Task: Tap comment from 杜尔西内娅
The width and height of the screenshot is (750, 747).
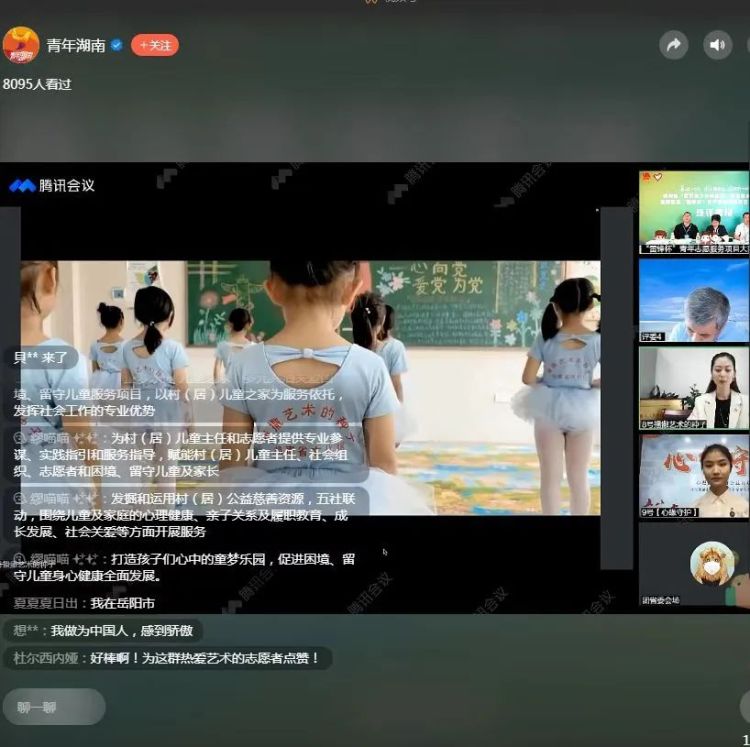Action: tap(166, 658)
